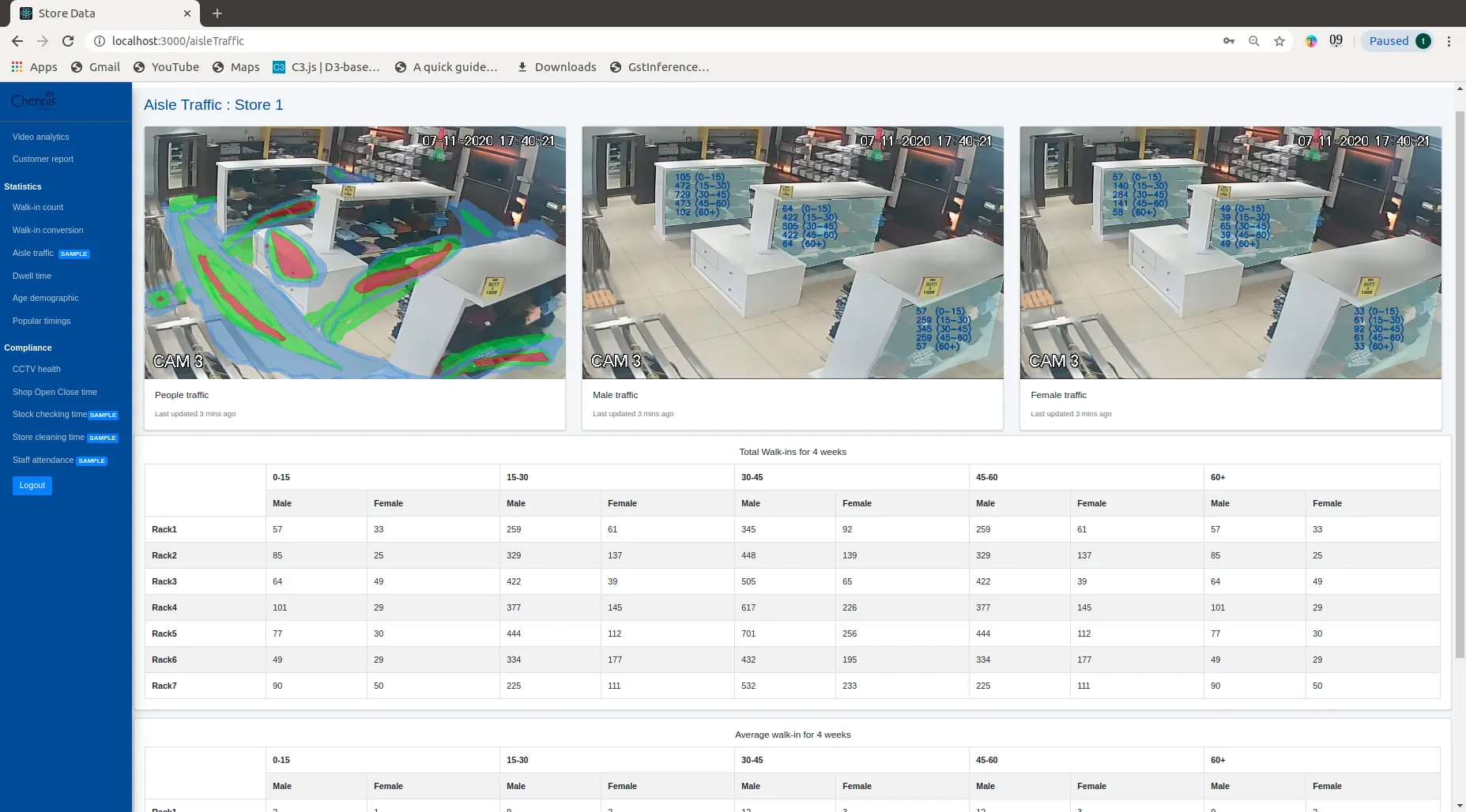The width and height of the screenshot is (1466, 812).
Task: Open a new browser tab
Action: (x=217, y=13)
